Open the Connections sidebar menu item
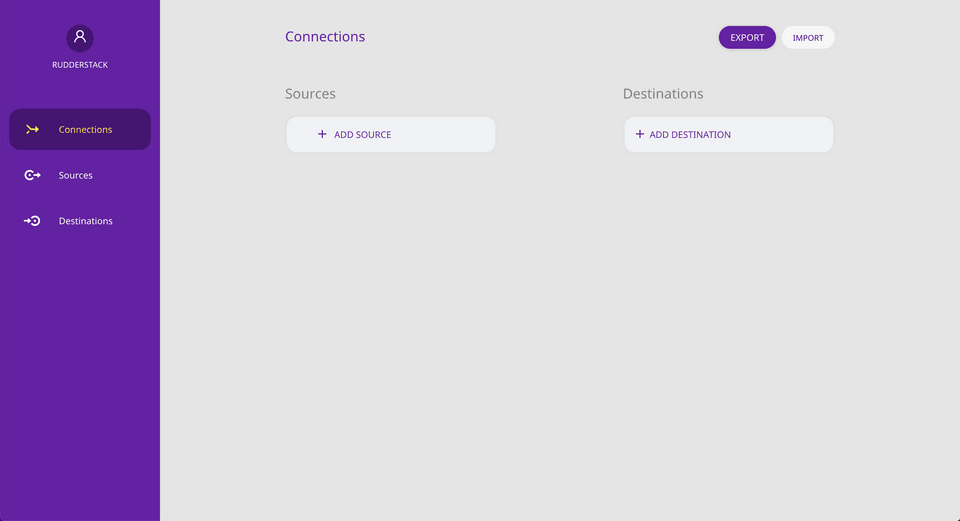Image resolution: width=960 pixels, height=521 pixels. (x=85, y=129)
